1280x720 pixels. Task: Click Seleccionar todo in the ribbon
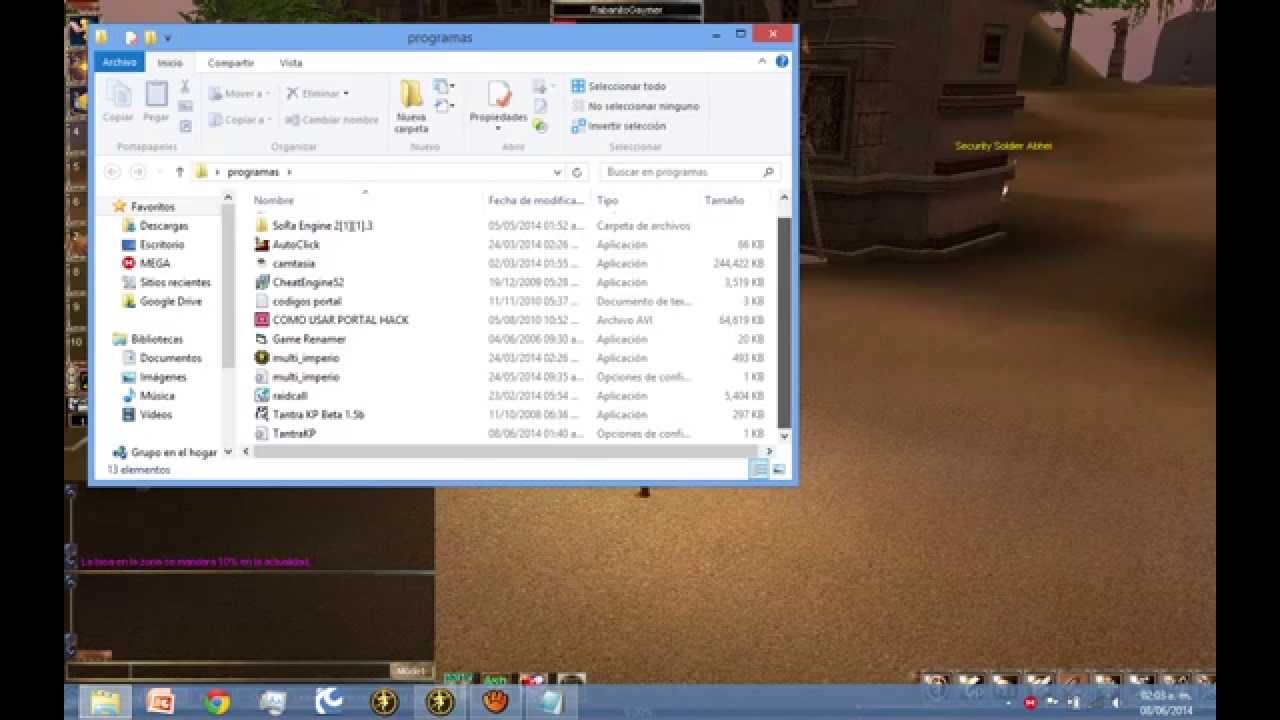point(618,86)
